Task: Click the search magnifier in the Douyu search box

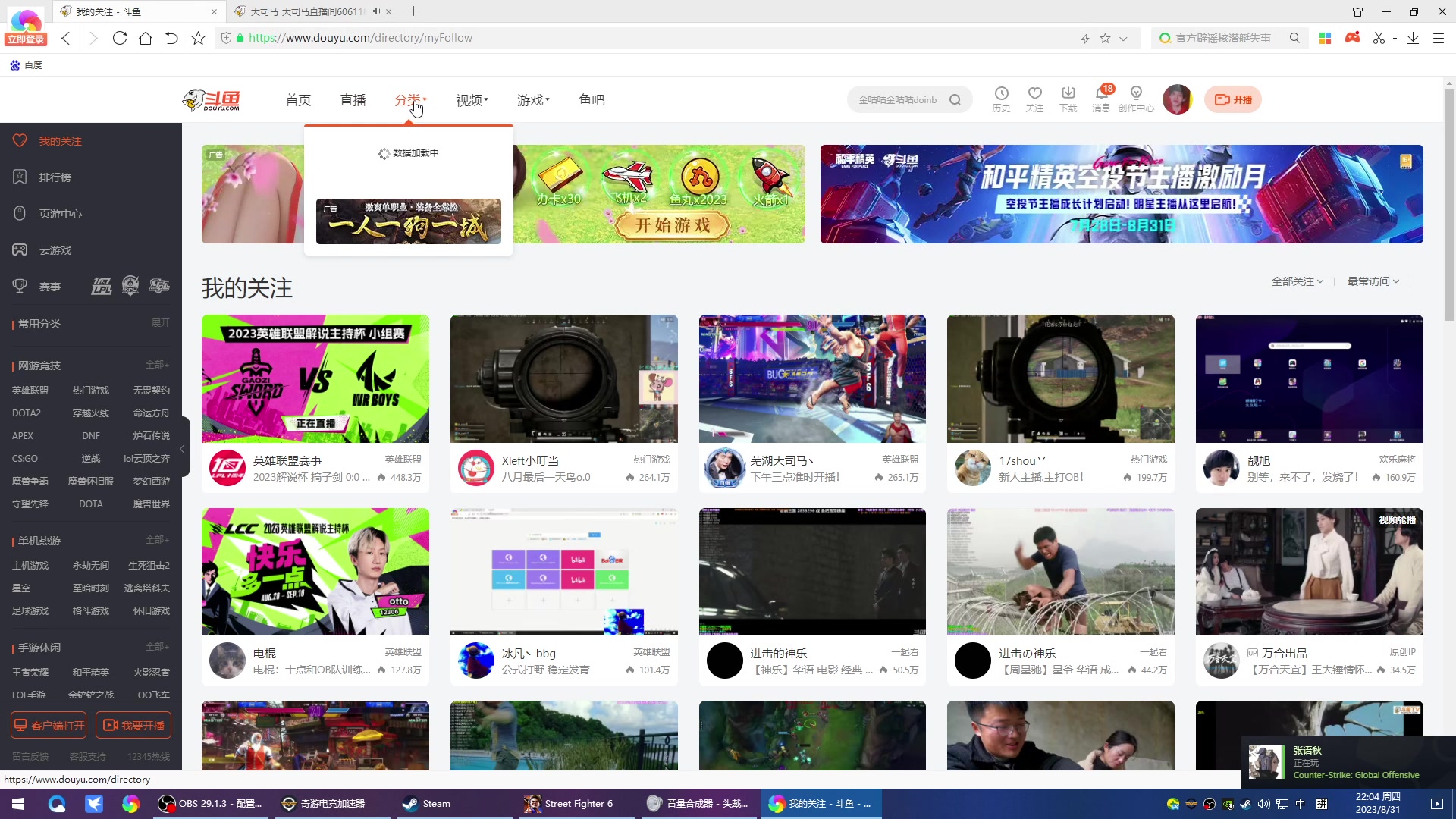Action: 955,99
